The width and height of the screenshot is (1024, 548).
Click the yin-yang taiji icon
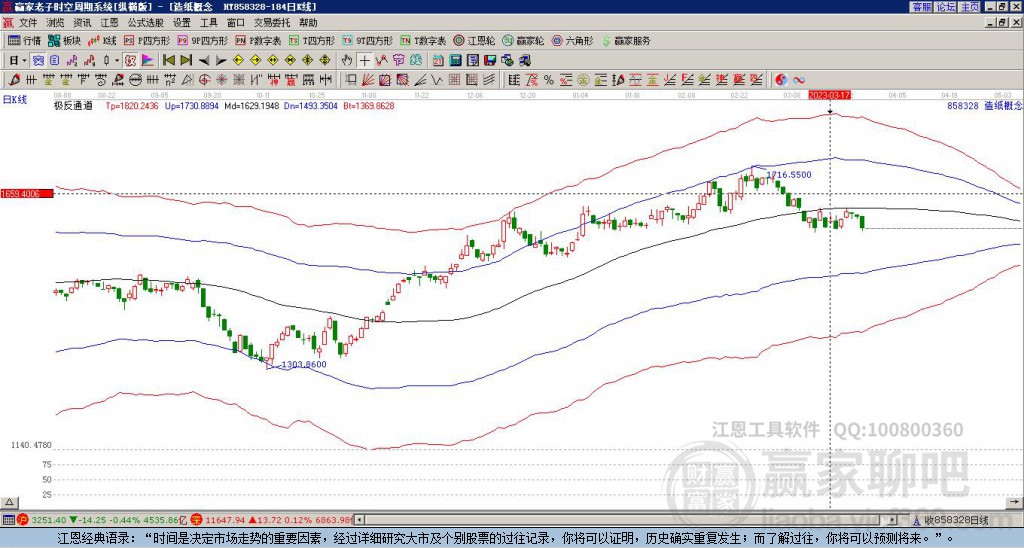coord(781,80)
